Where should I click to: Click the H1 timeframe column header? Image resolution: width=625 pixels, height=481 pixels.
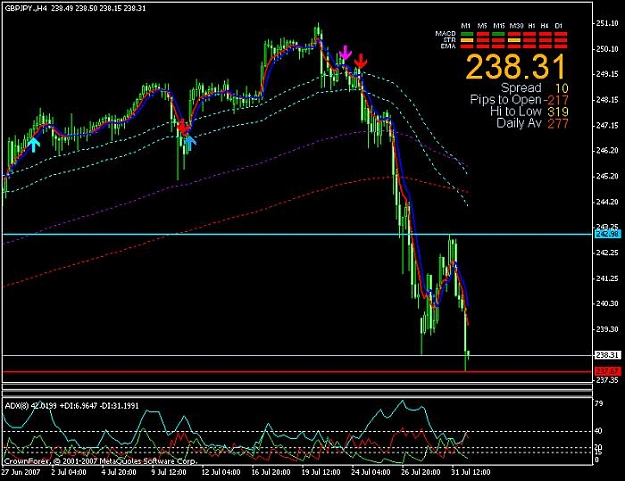pos(532,26)
